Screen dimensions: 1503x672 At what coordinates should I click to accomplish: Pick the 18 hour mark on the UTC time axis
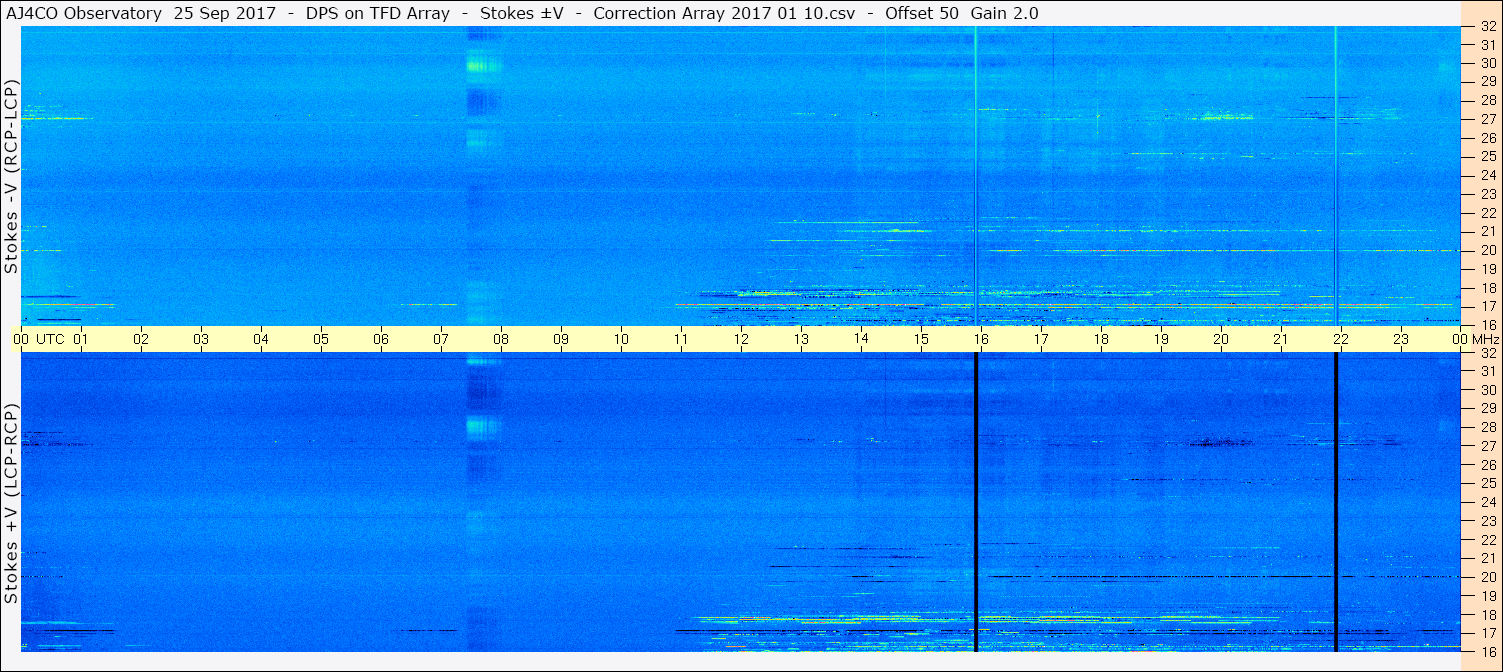1101,339
